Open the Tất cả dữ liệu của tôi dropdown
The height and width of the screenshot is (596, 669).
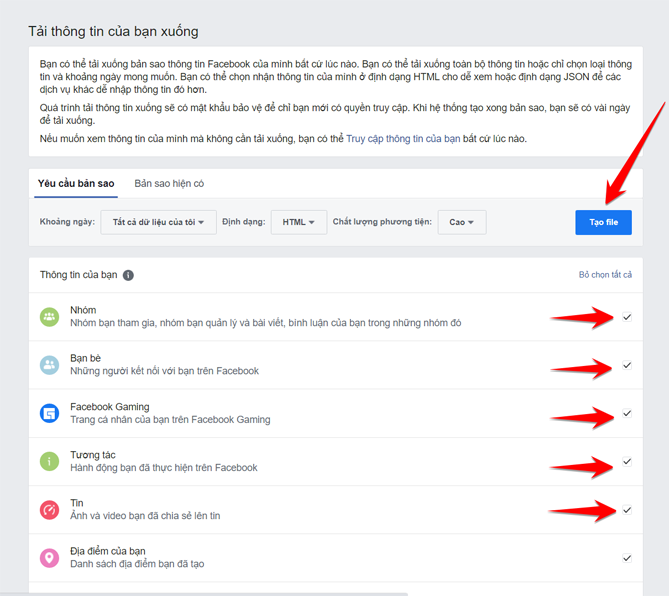pos(158,222)
